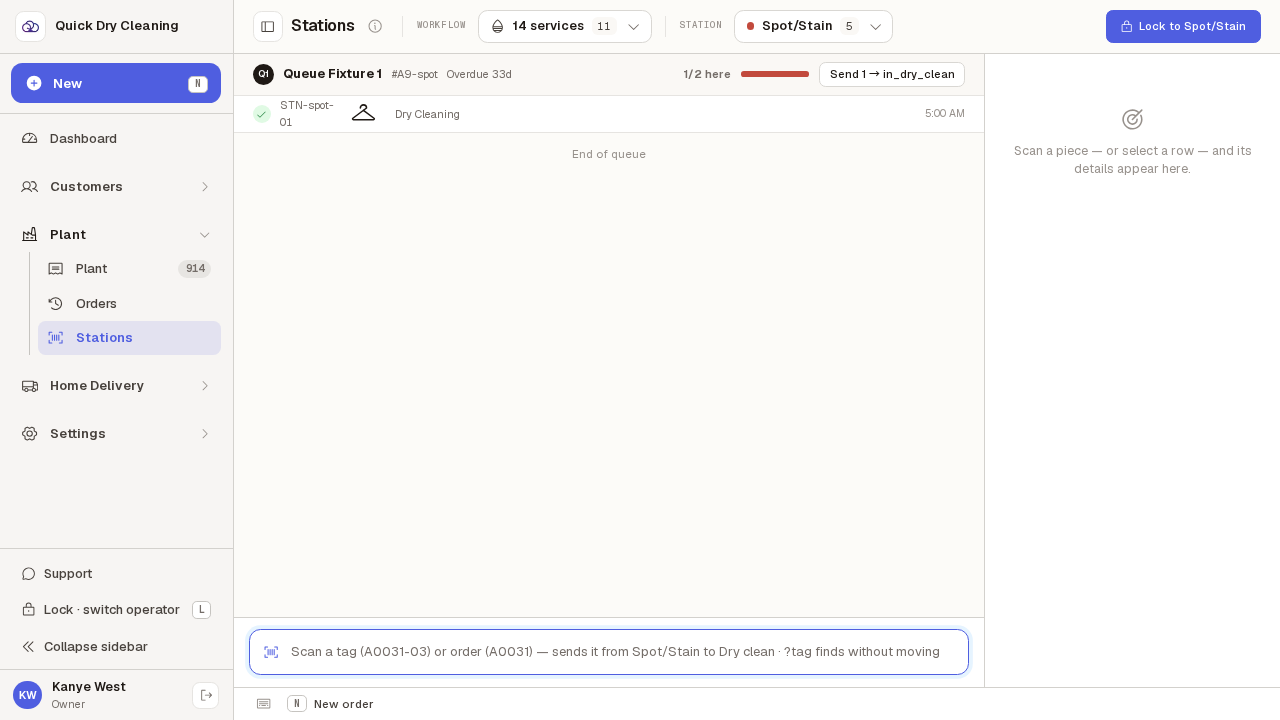The image size is (1280, 720).
Task: Create a New order from the sidebar
Action: 116,83
